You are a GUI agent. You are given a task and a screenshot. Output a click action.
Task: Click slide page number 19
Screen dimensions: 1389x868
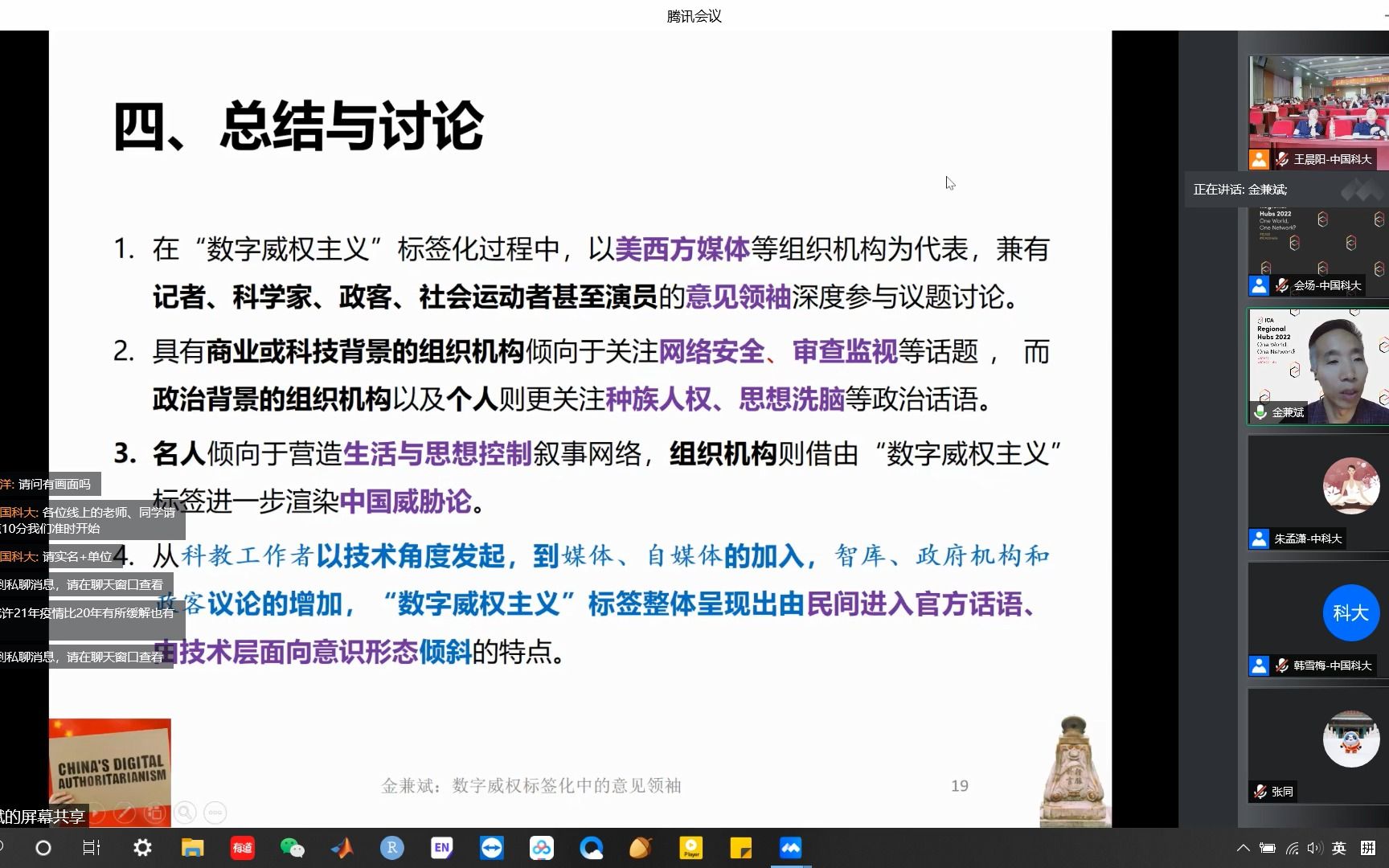tap(960, 786)
